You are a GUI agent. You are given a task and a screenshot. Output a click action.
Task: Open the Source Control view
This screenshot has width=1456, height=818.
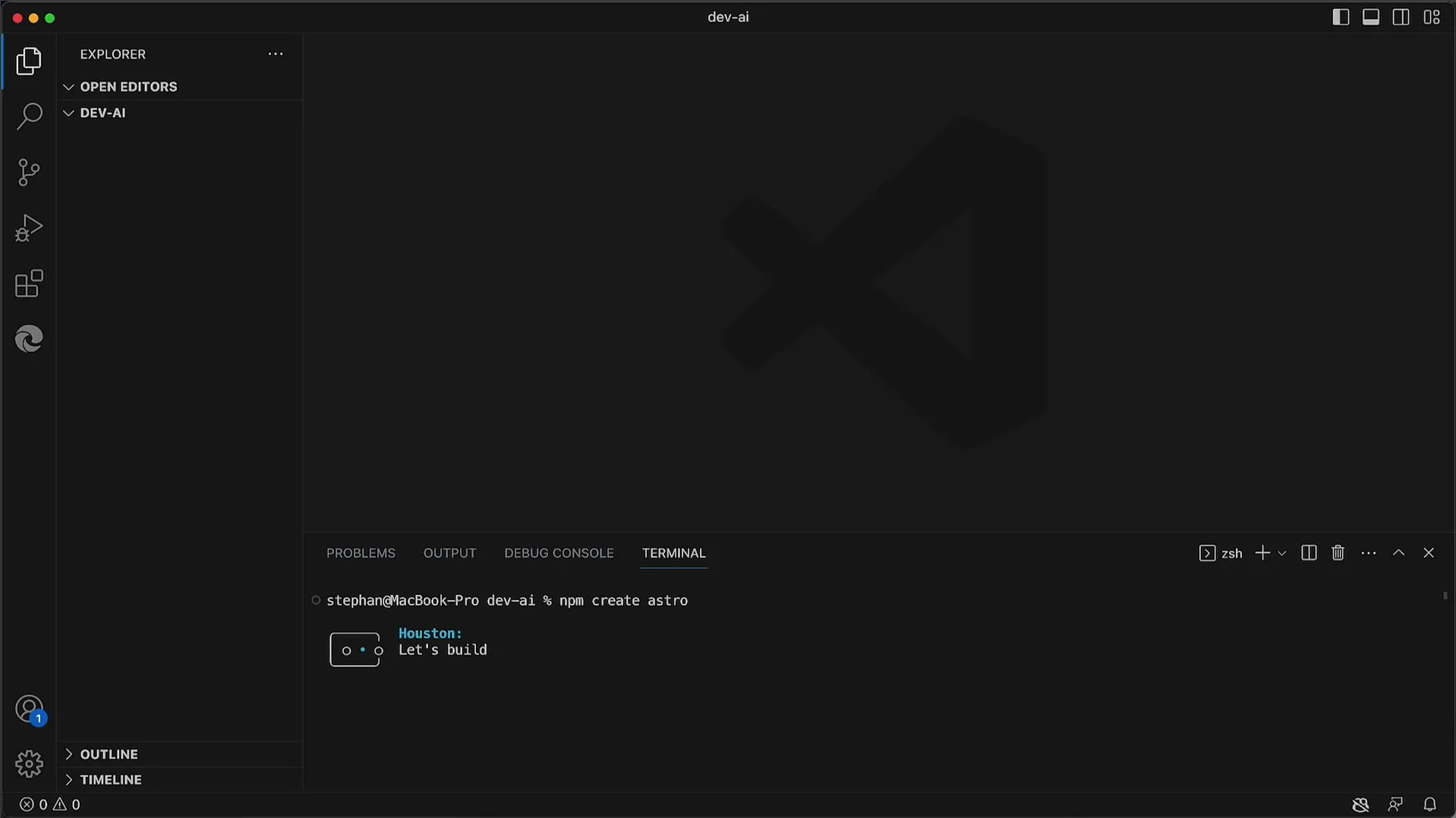29,172
